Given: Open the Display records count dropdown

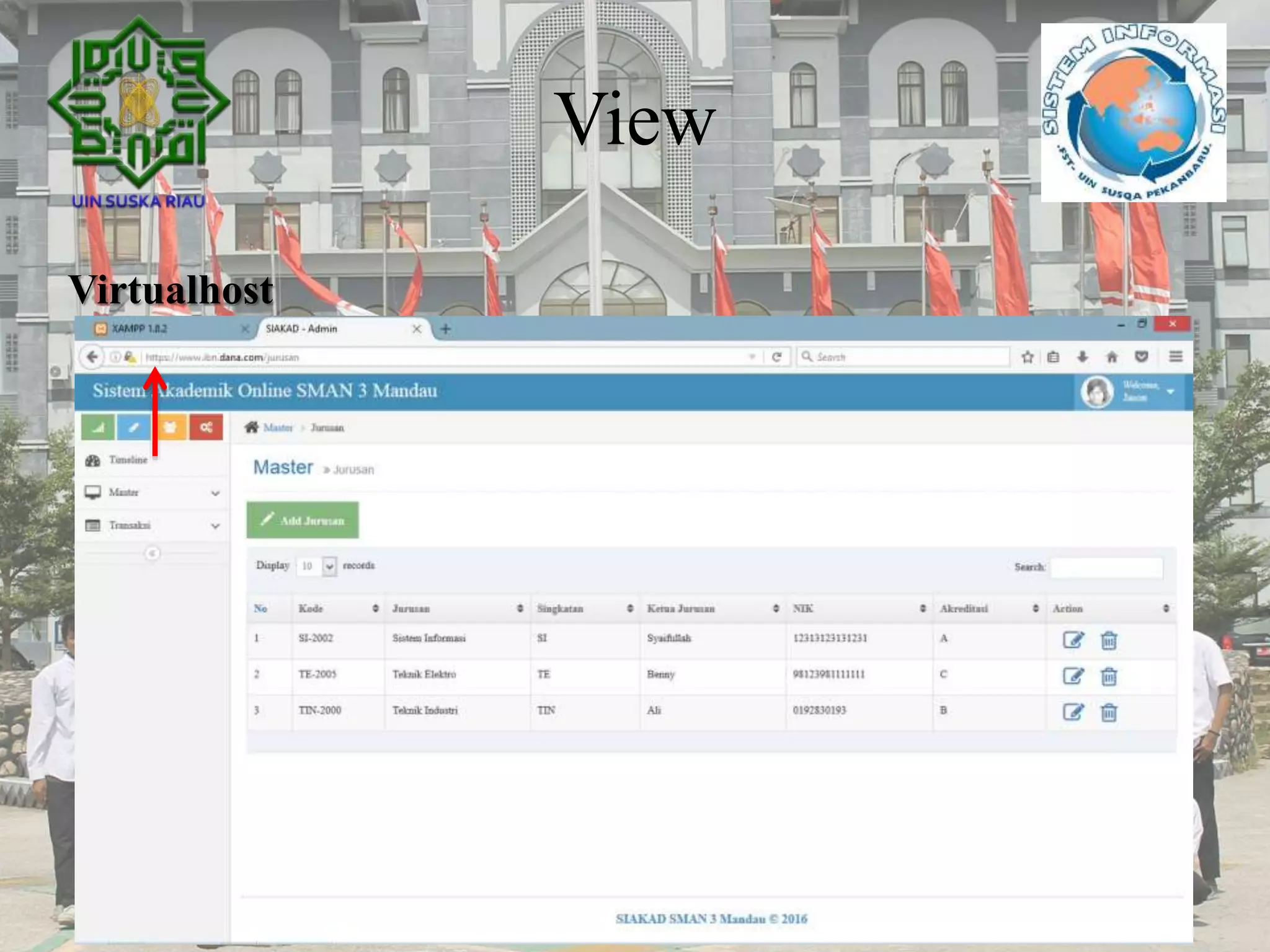Looking at the screenshot, I should 316,566.
